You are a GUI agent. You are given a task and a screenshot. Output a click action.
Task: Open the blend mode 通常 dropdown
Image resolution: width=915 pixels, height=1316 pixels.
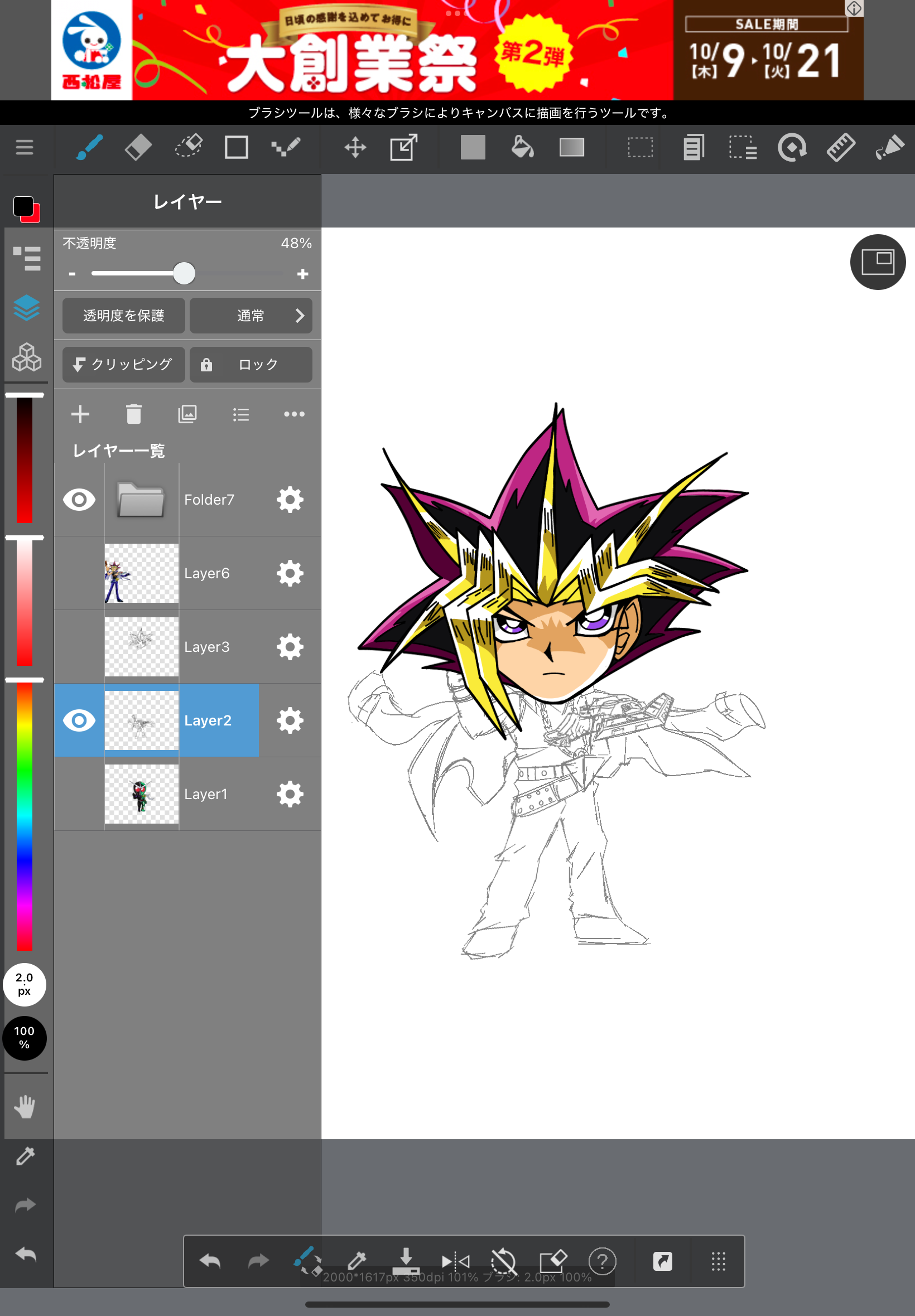point(251,316)
